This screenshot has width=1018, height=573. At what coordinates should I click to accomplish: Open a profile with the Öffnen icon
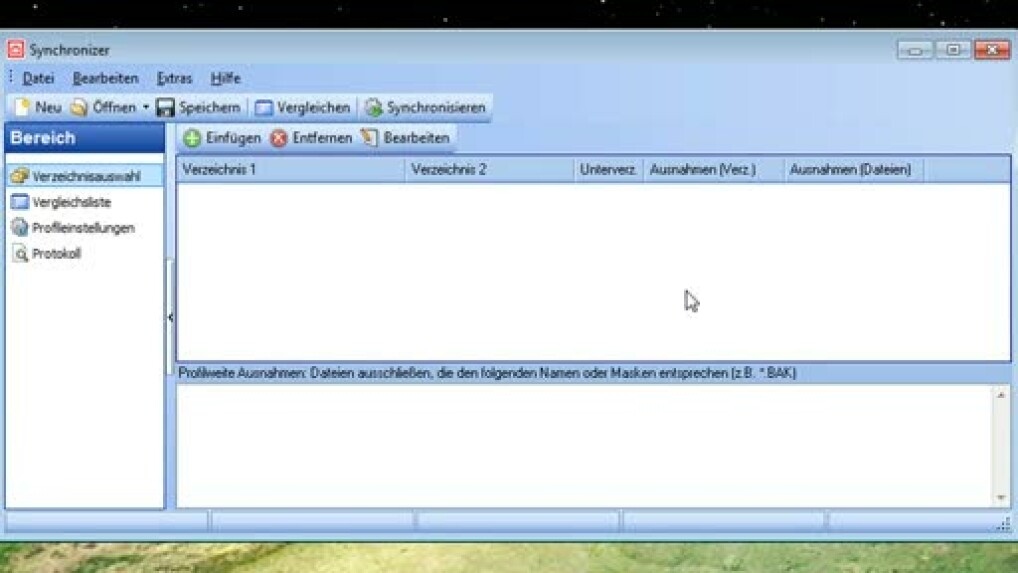tap(79, 107)
